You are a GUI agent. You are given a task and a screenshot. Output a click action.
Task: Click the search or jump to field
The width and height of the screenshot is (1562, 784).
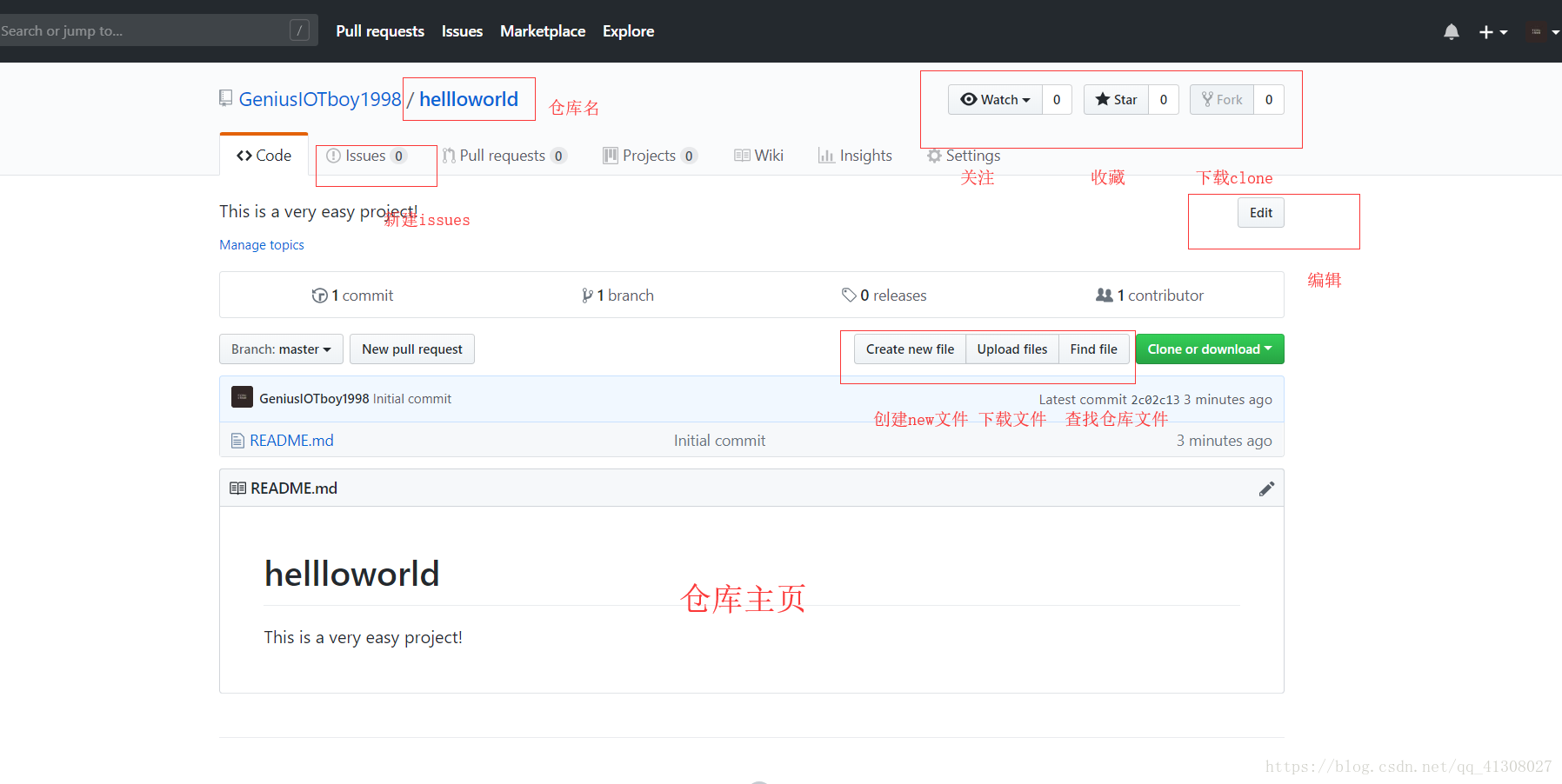157,30
